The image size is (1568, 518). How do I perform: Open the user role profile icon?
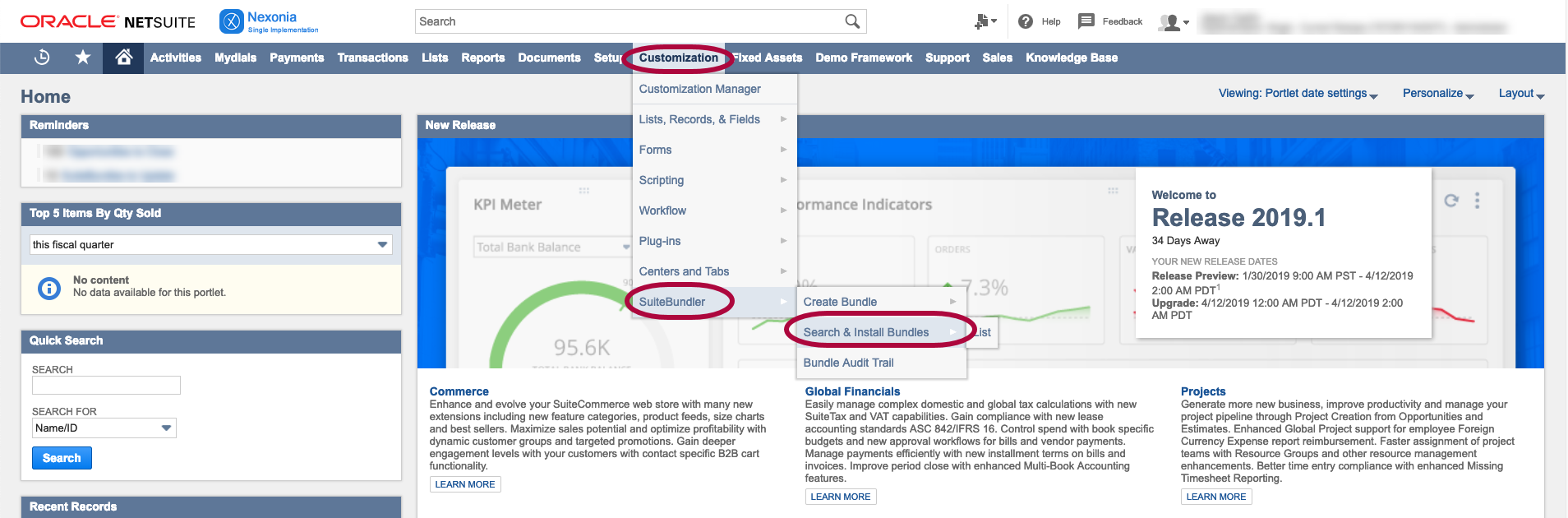pos(1172,22)
